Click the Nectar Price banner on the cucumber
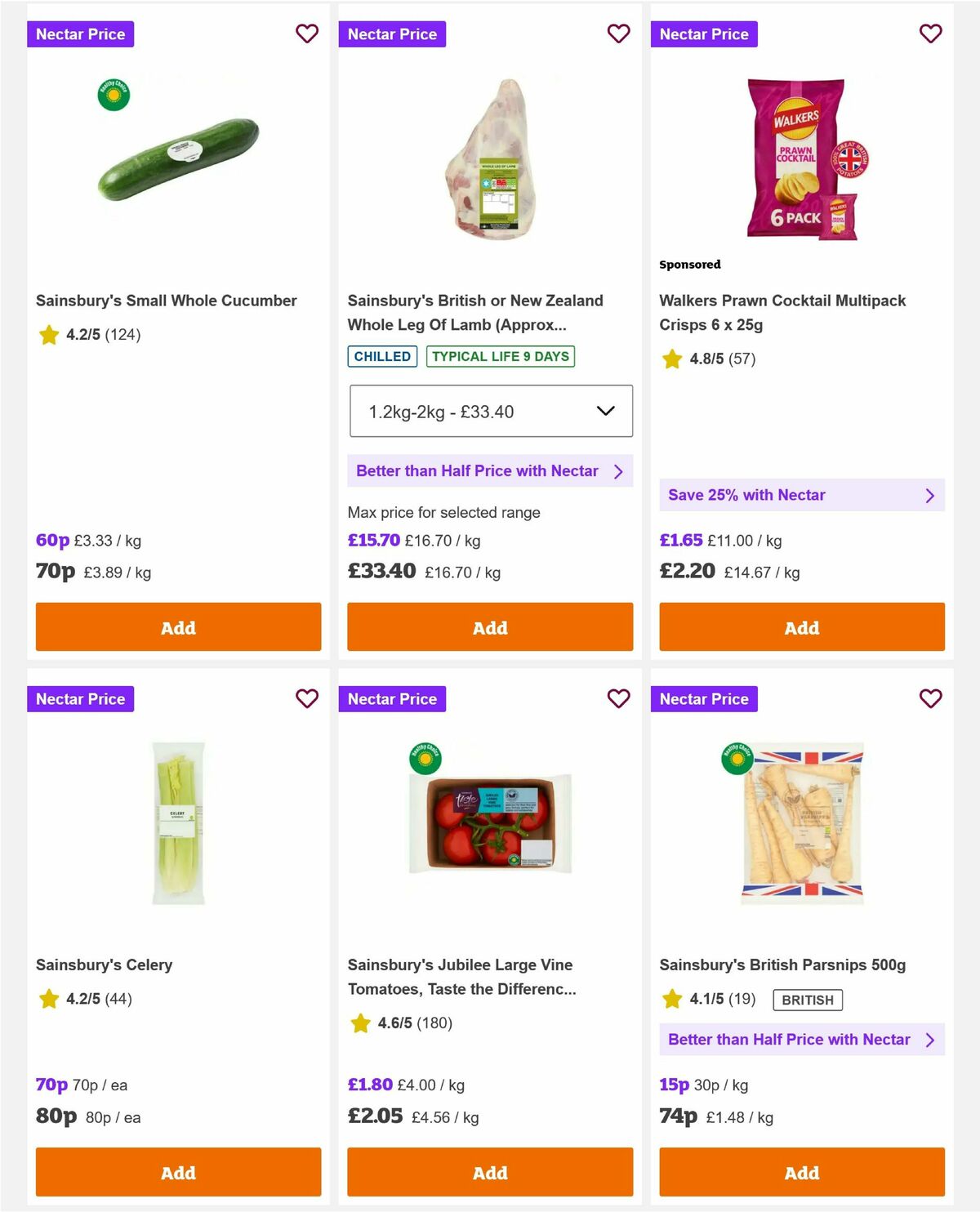The width and height of the screenshot is (980, 1212). click(80, 33)
